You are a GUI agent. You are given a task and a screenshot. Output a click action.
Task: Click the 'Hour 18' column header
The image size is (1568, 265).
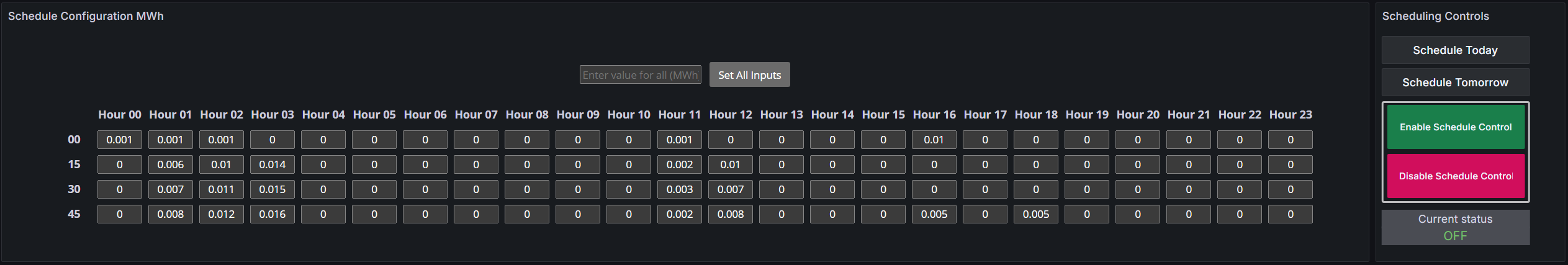1036,115
